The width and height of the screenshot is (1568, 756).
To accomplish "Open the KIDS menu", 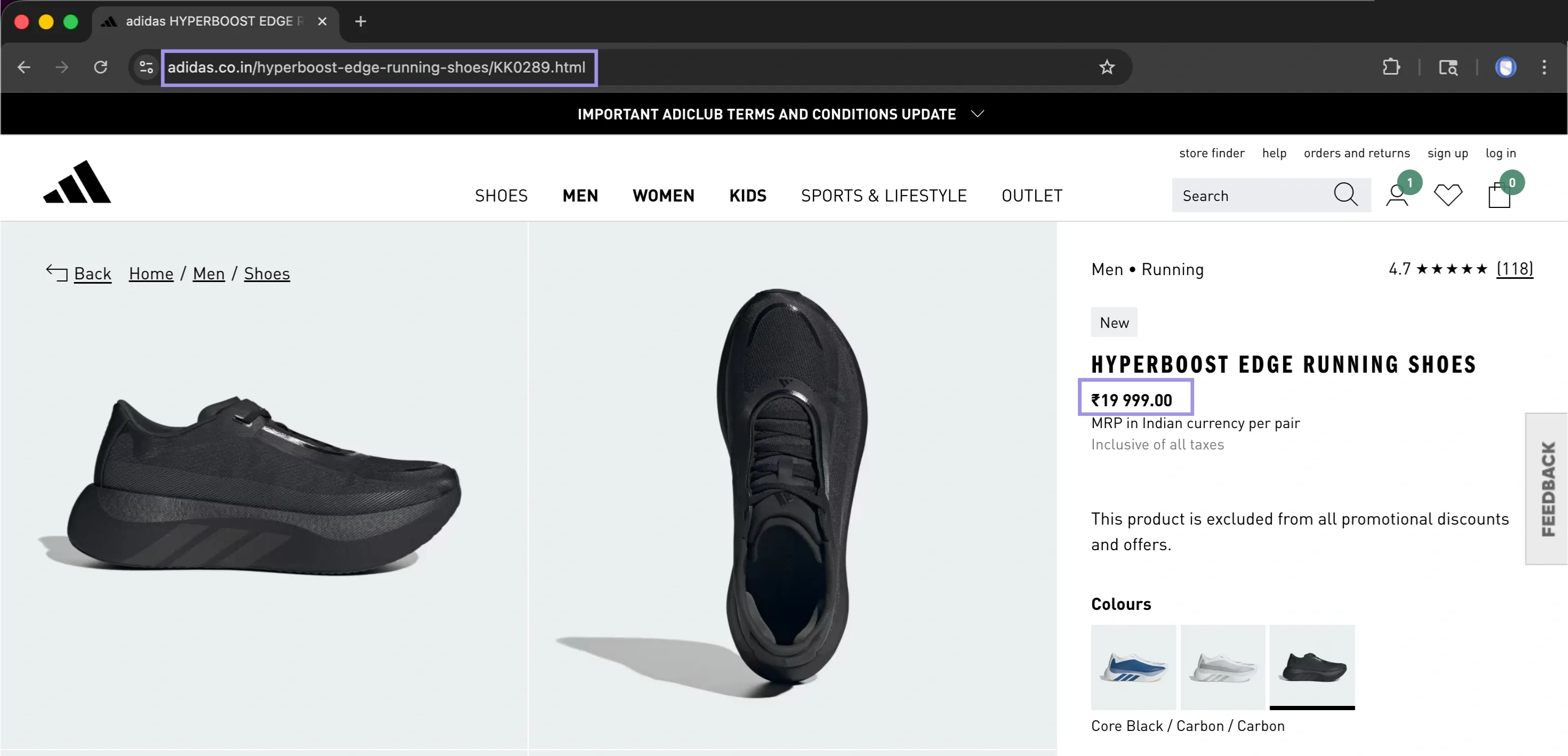I will coord(748,195).
